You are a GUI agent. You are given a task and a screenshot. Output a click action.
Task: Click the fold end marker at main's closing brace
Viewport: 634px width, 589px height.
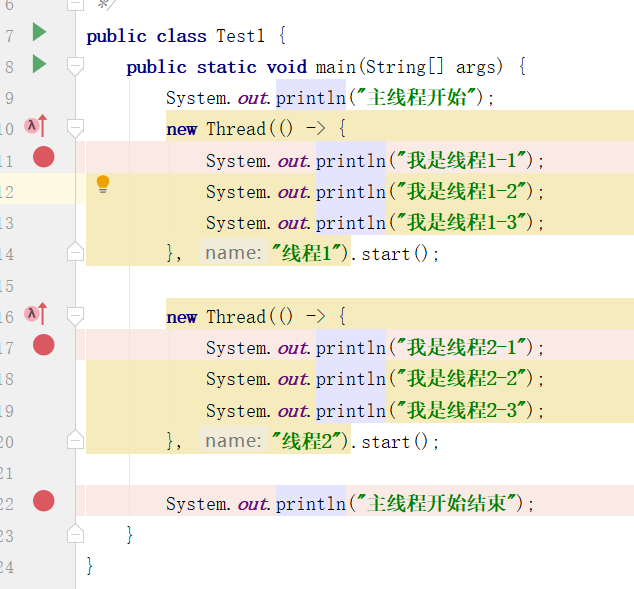coord(75,533)
